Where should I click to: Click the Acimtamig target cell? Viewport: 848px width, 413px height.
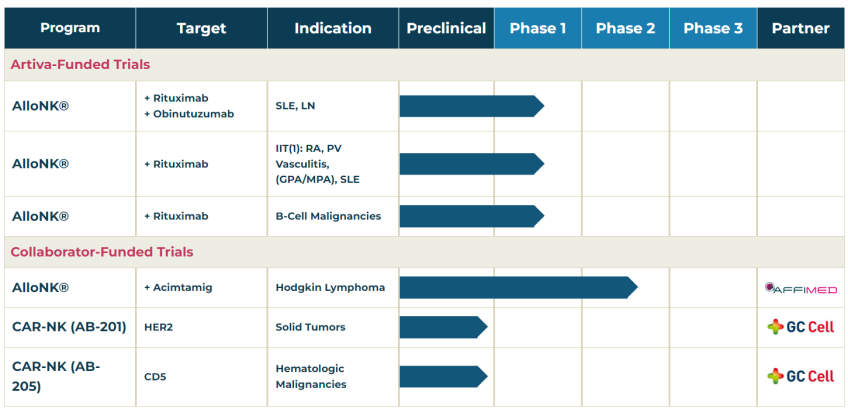[178, 288]
